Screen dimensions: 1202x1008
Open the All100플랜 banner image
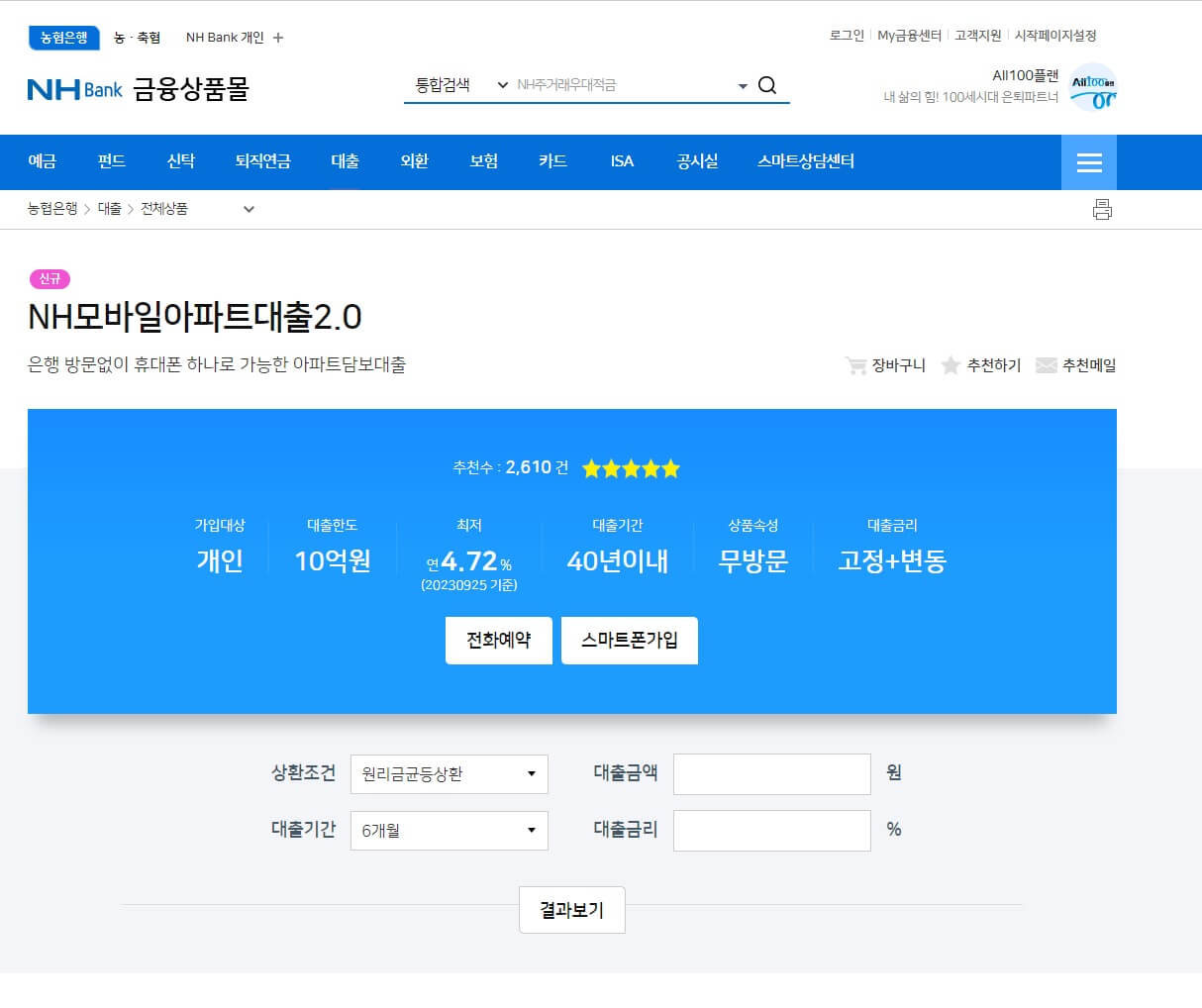tap(1093, 87)
